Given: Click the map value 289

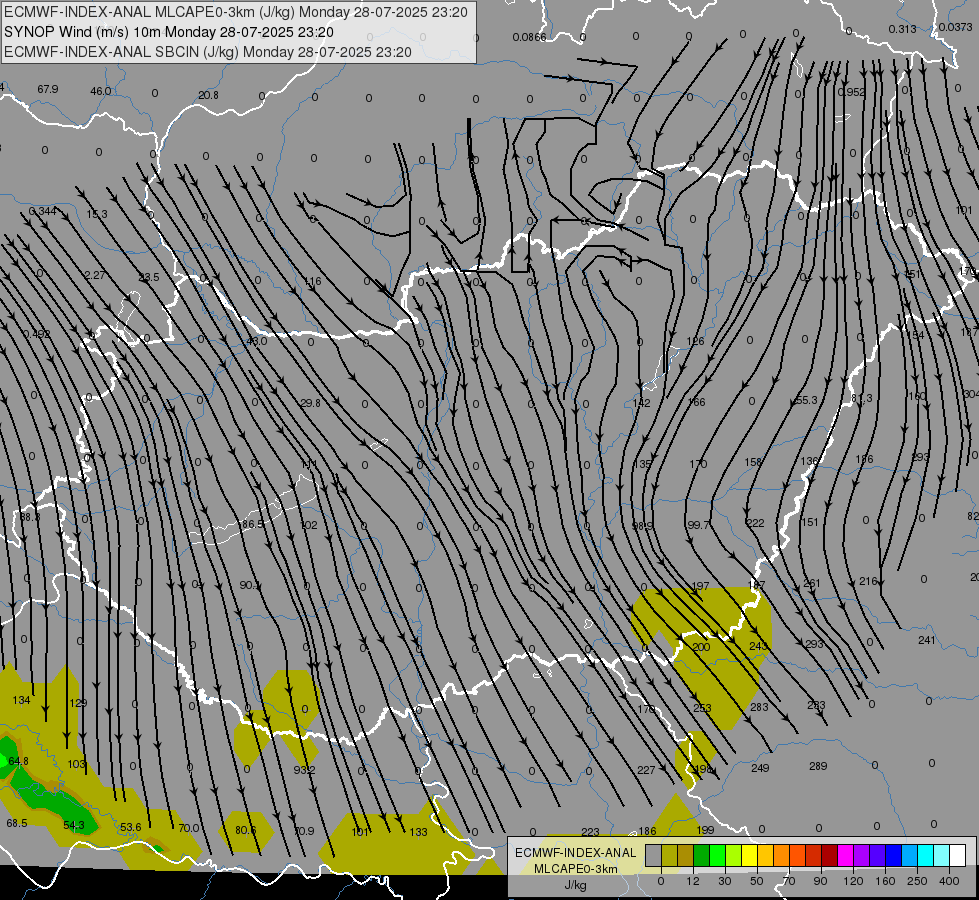Looking at the screenshot, I should pyautogui.click(x=818, y=766).
